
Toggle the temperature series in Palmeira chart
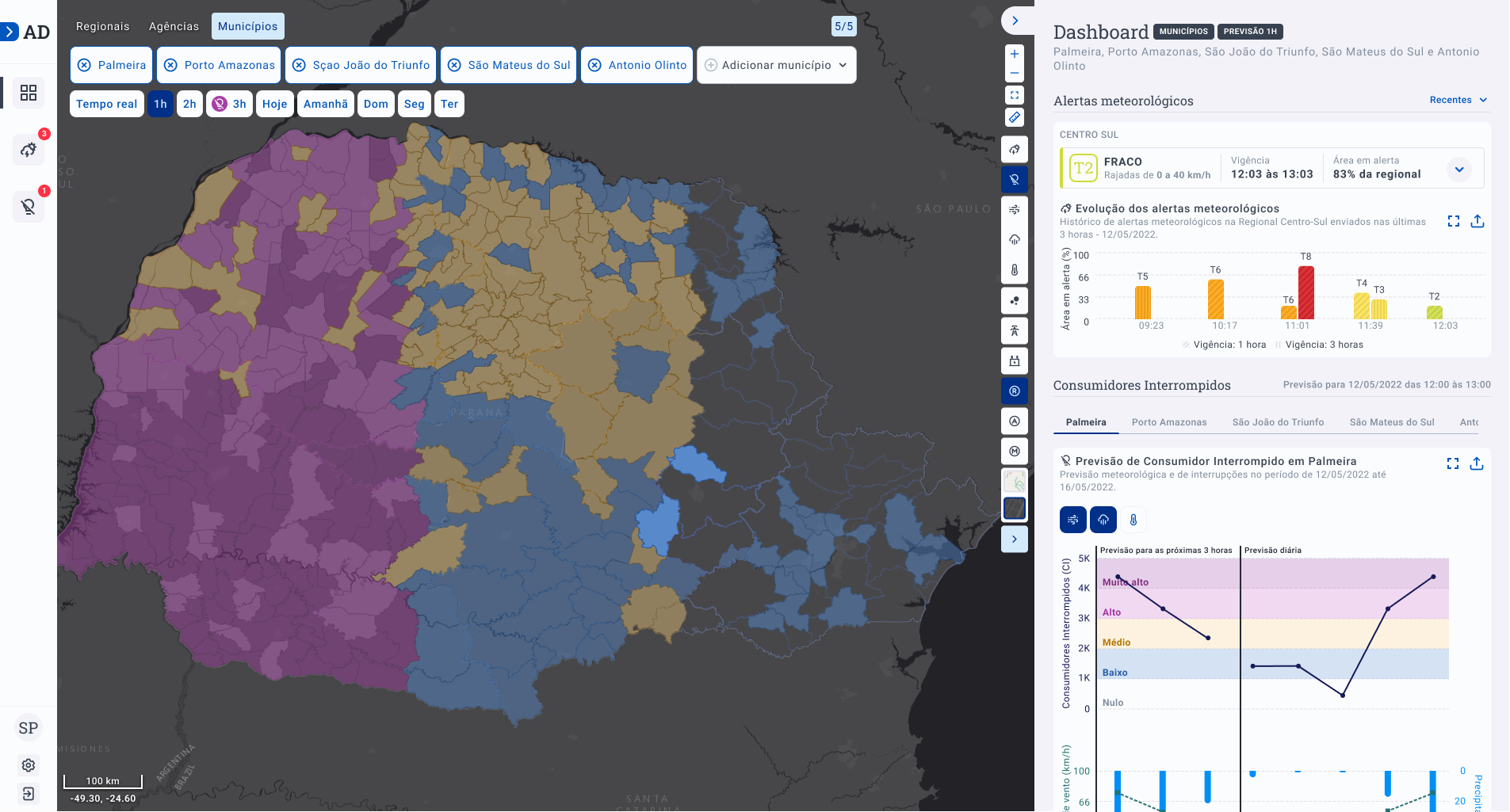click(x=1133, y=520)
